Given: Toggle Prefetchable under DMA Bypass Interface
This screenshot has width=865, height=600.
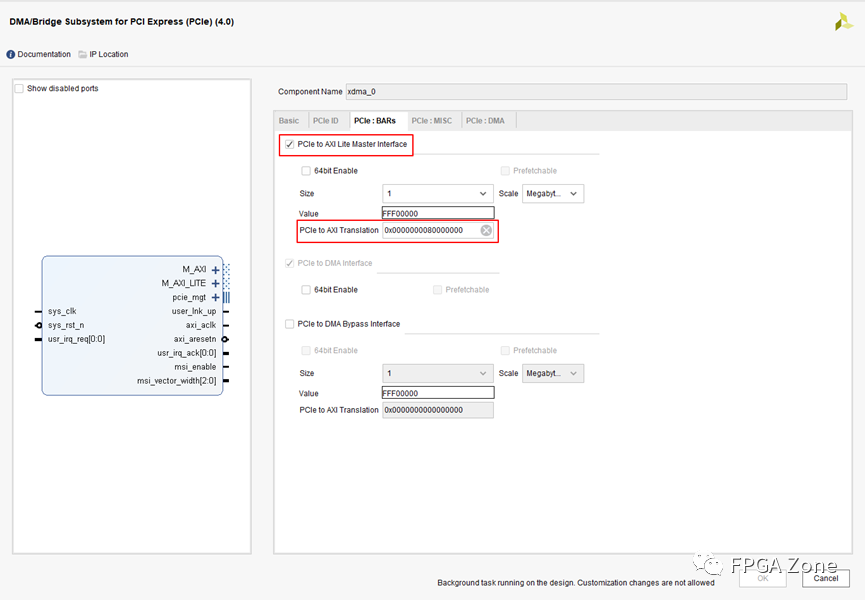Looking at the screenshot, I should (505, 351).
